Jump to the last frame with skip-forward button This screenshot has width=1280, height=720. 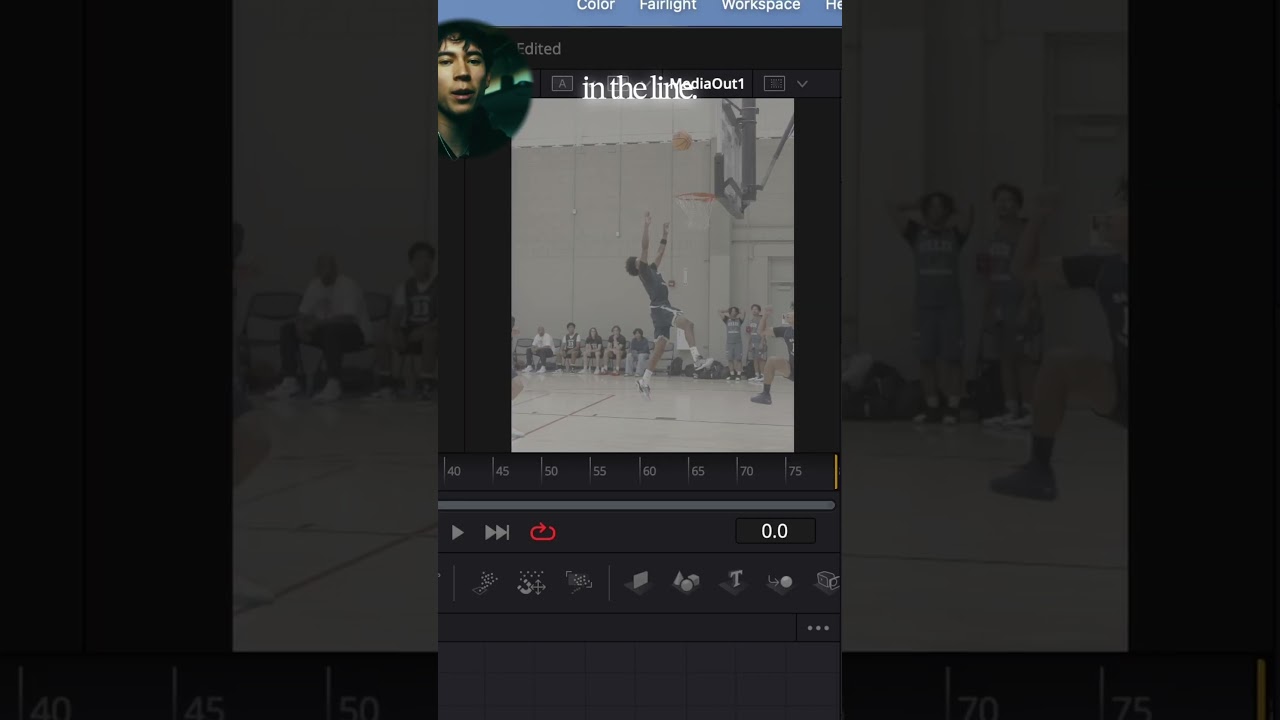coord(497,533)
